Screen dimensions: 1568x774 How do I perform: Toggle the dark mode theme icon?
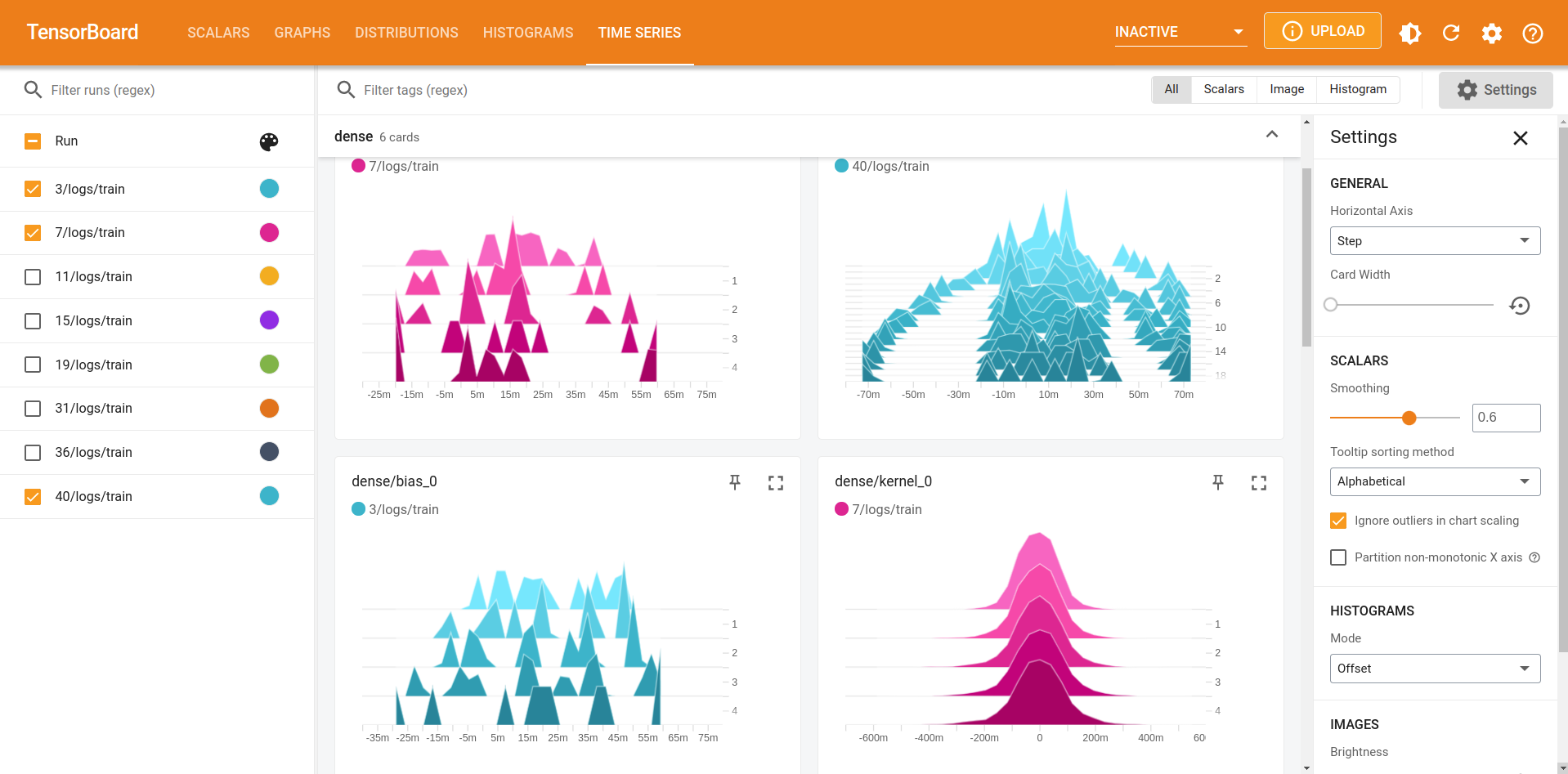(x=1410, y=33)
